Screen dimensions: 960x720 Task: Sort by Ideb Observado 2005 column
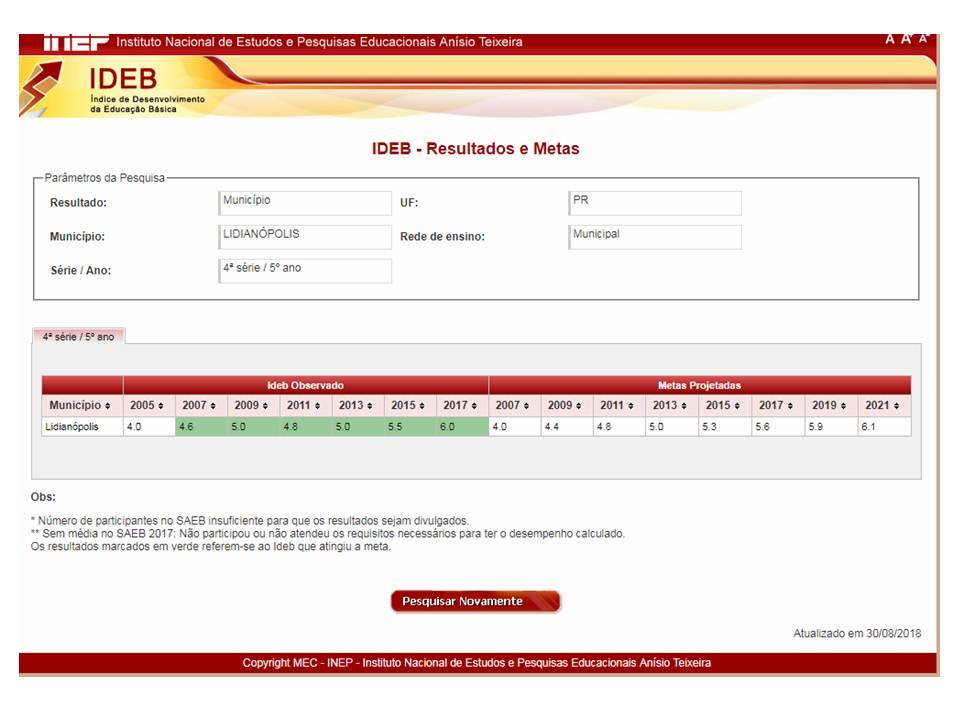coord(149,405)
